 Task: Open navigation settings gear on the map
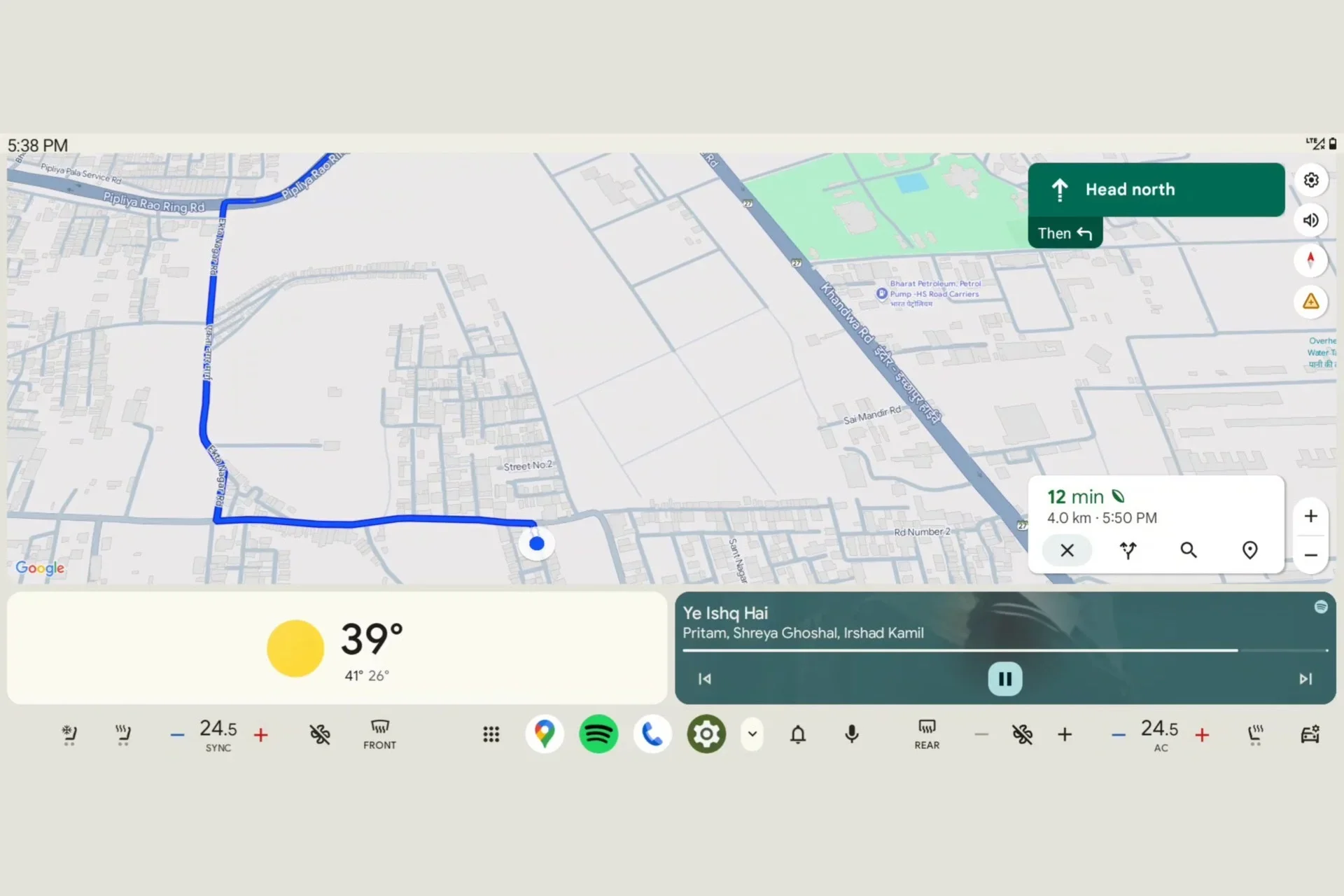pos(1311,180)
